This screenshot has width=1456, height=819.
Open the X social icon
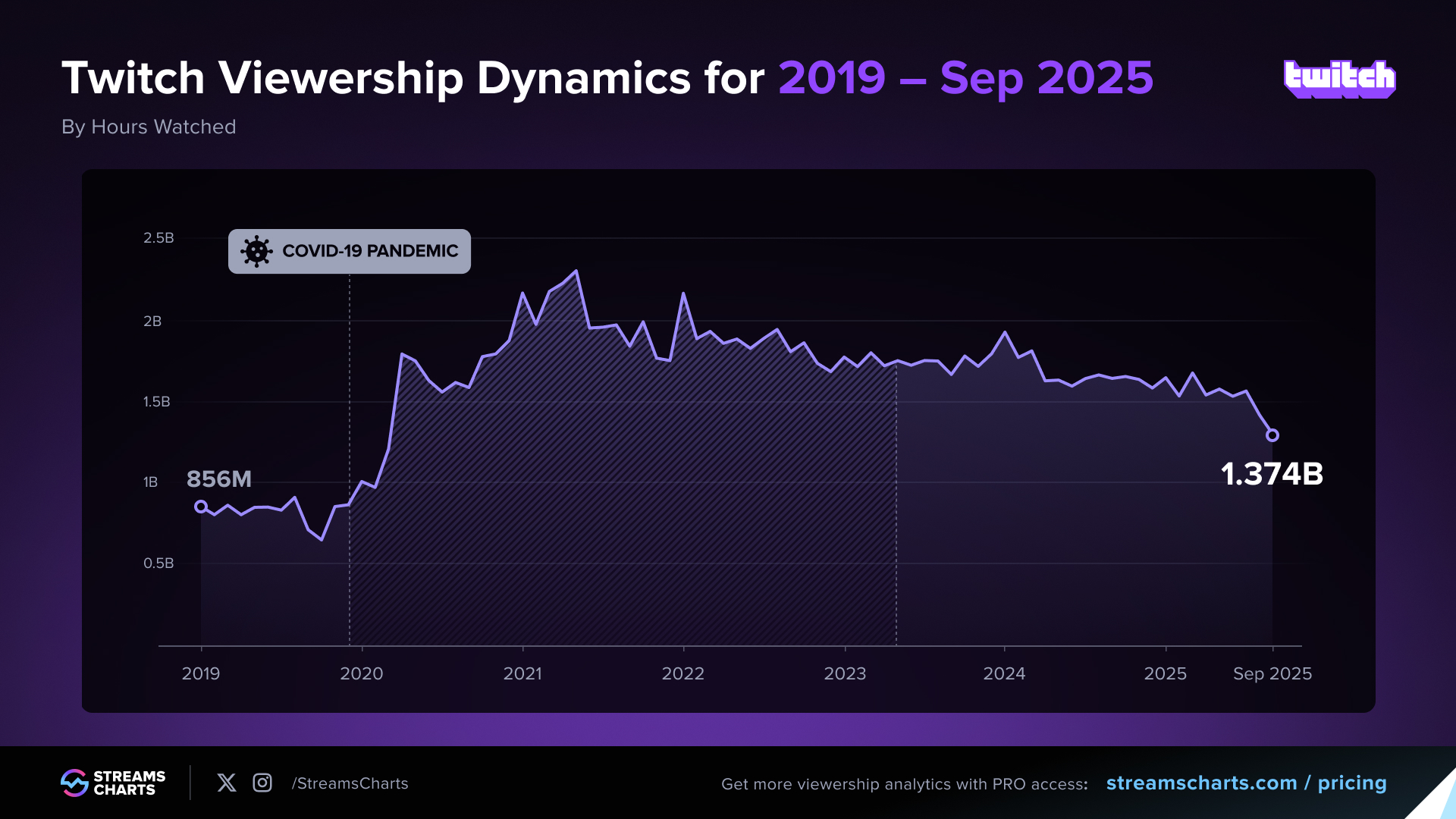[226, 783]
